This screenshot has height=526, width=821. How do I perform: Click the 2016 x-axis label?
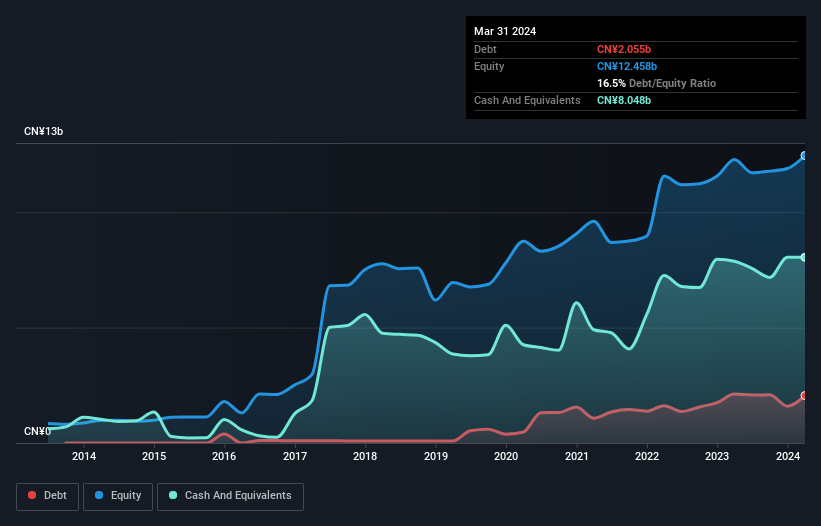[x=224, y=456]
